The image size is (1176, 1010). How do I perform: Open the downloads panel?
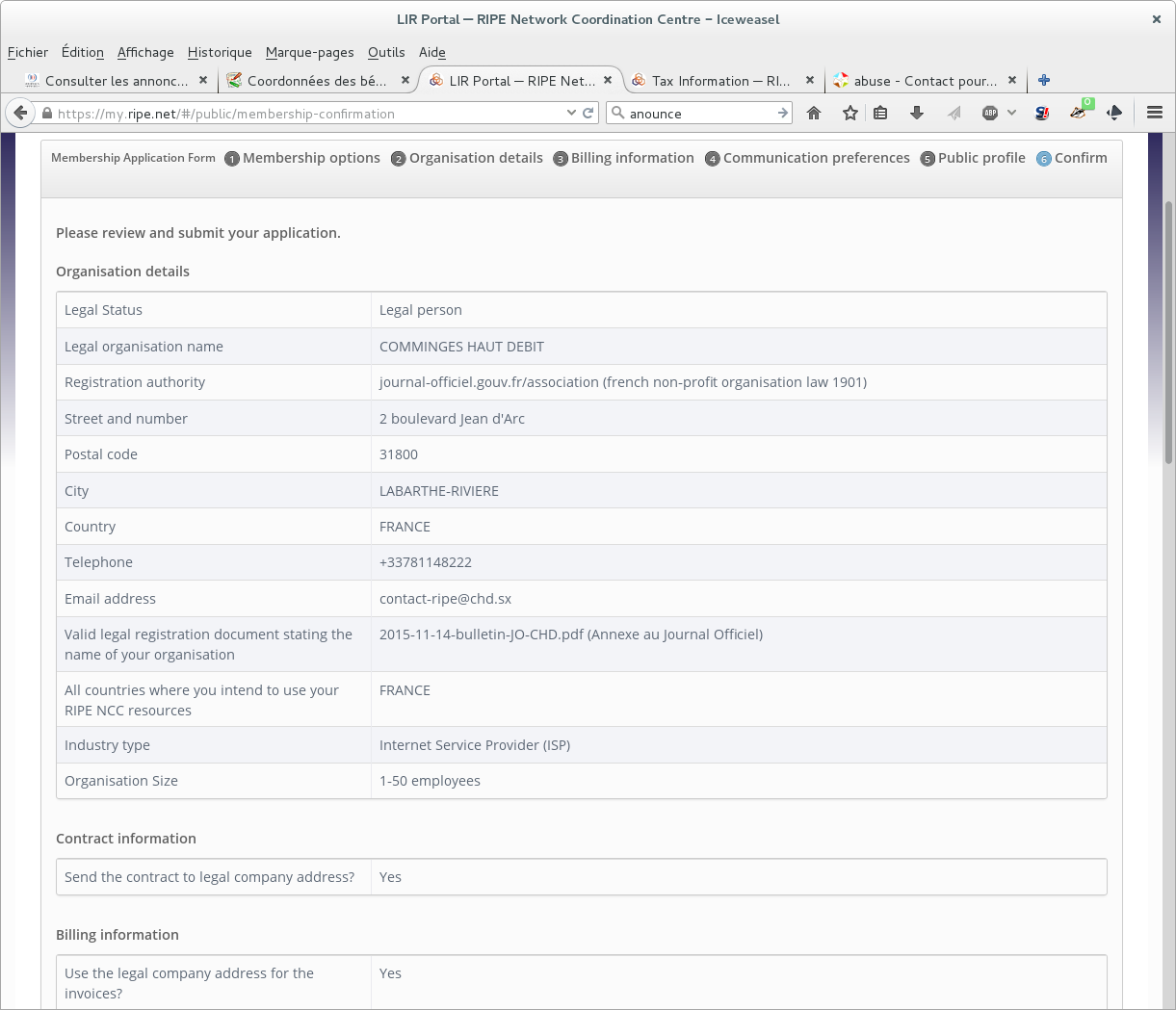pyautogui.click(x=917, y=114)
